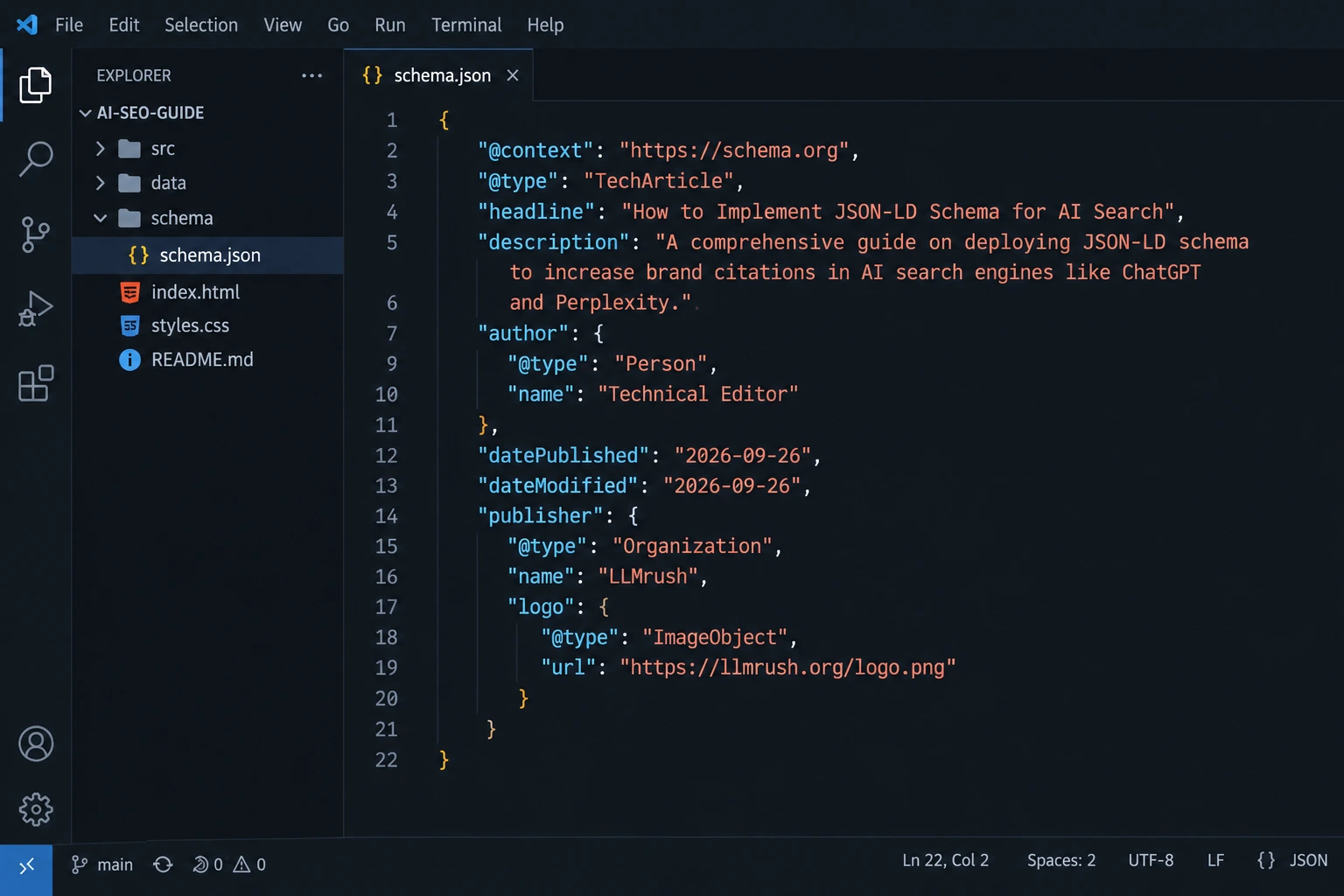Select the schema.json editor tab
The height and width of the screenshot is (896, 1344).
438,75
